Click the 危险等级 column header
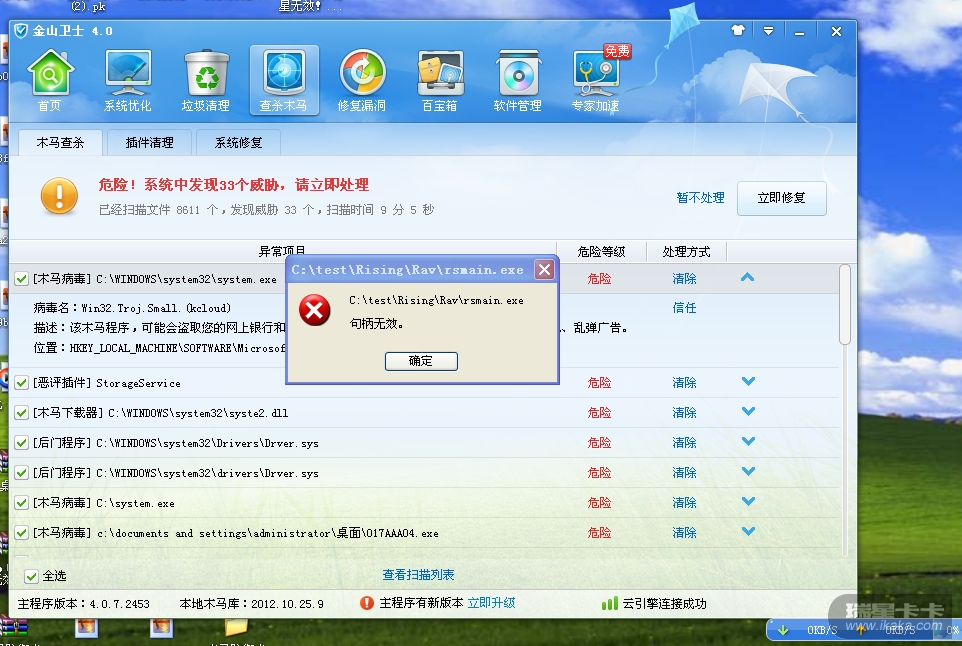This screenshot has width=962, height=646. 601,252
